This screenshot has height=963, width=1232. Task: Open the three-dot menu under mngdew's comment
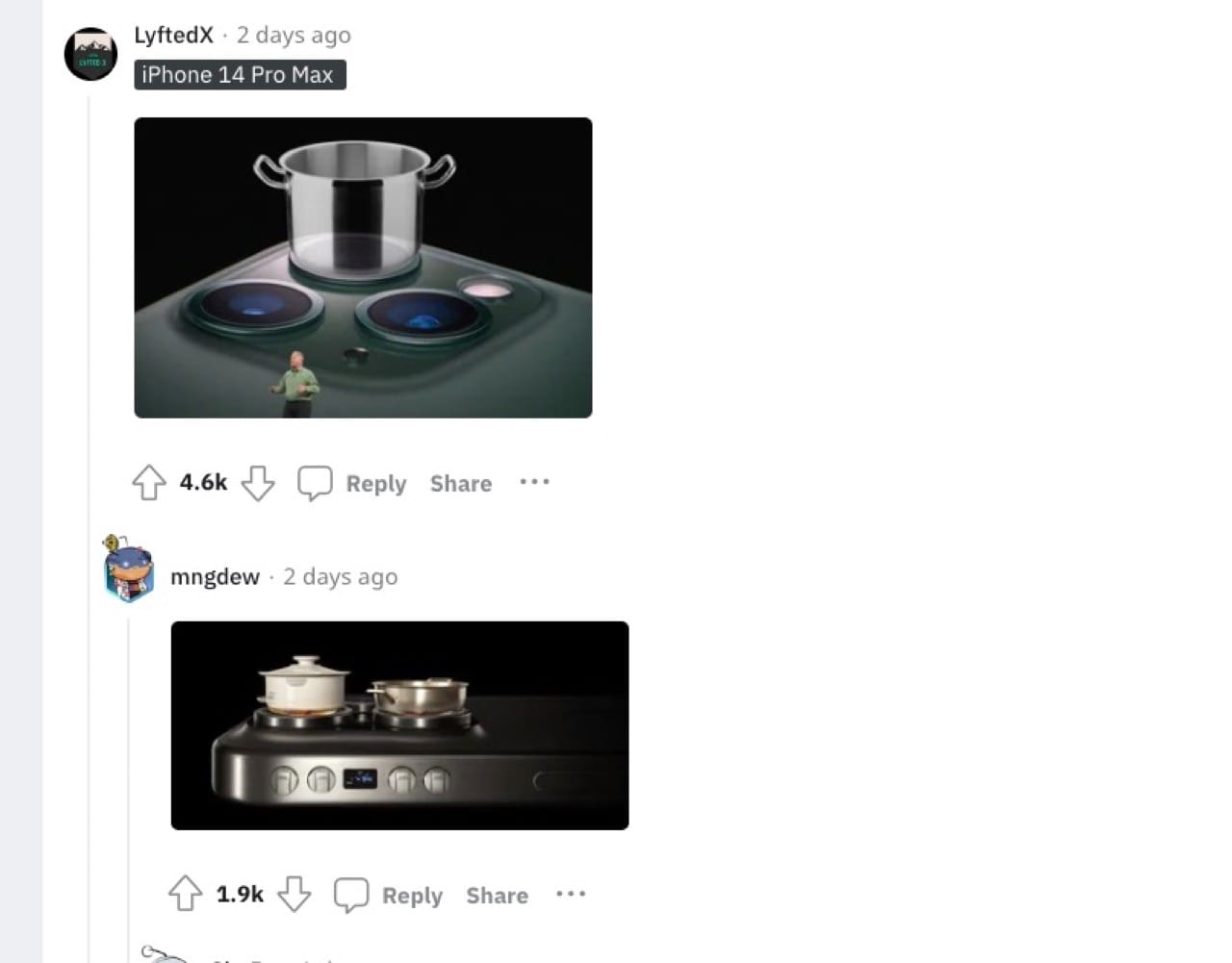click(x=571, y=894)
